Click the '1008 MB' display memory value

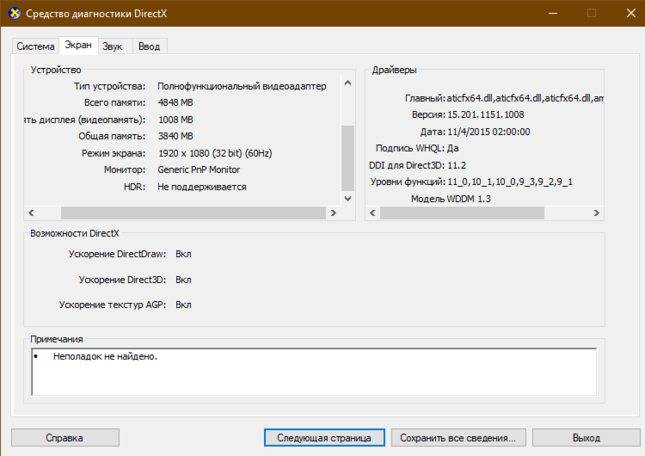click(176, 120)
